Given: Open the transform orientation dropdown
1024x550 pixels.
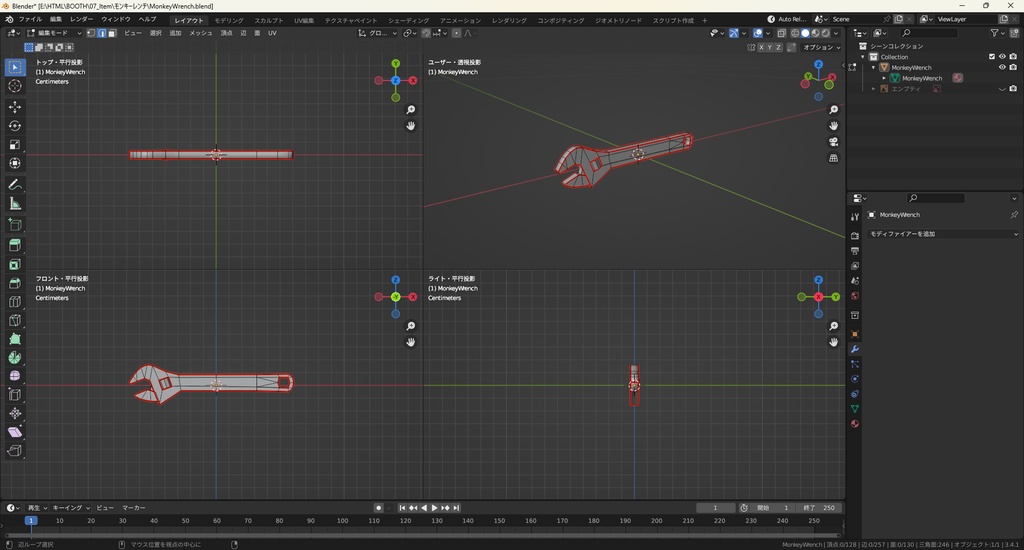Looking at the screenshot, I should click(x=377, y=33).
